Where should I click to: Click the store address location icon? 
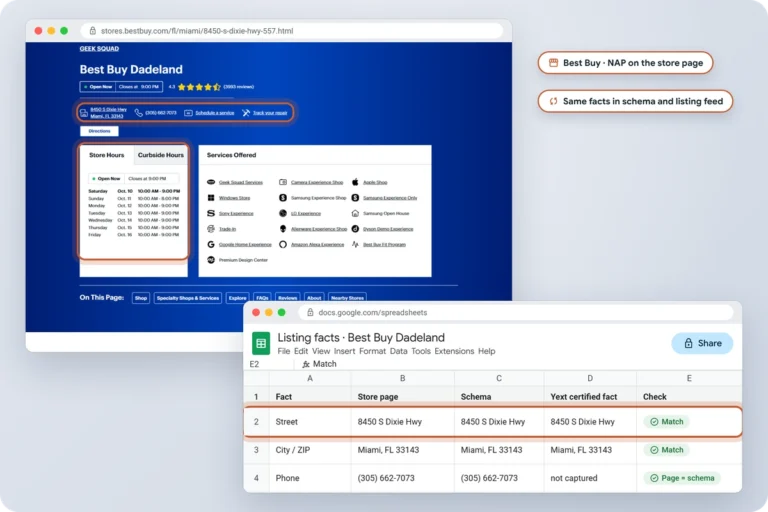point(84,113)
